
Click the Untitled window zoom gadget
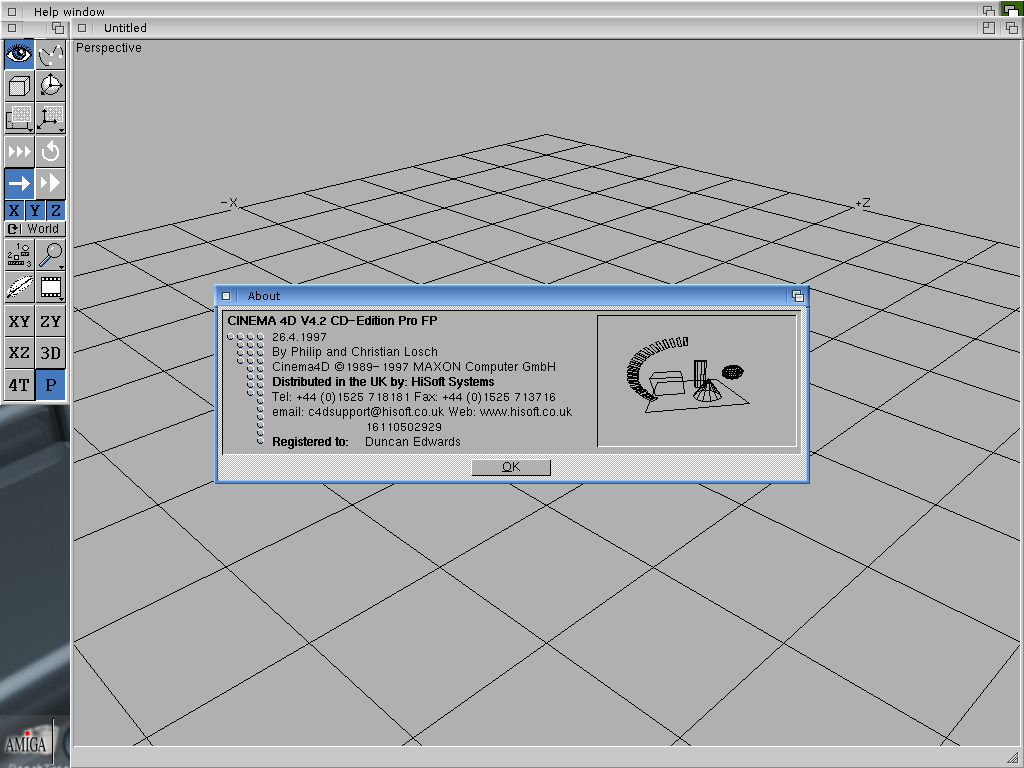click(989, 28)
